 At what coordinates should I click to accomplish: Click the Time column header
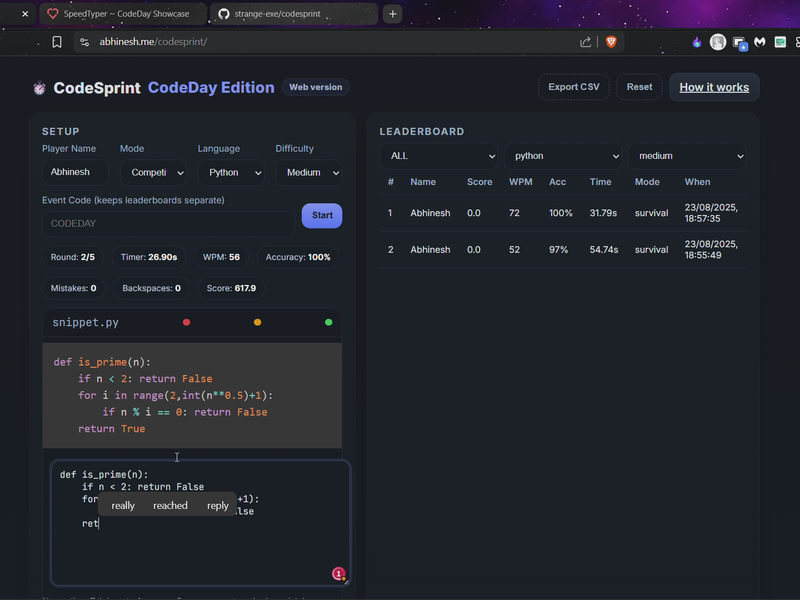pyautogui.click(x=601, y=182)
